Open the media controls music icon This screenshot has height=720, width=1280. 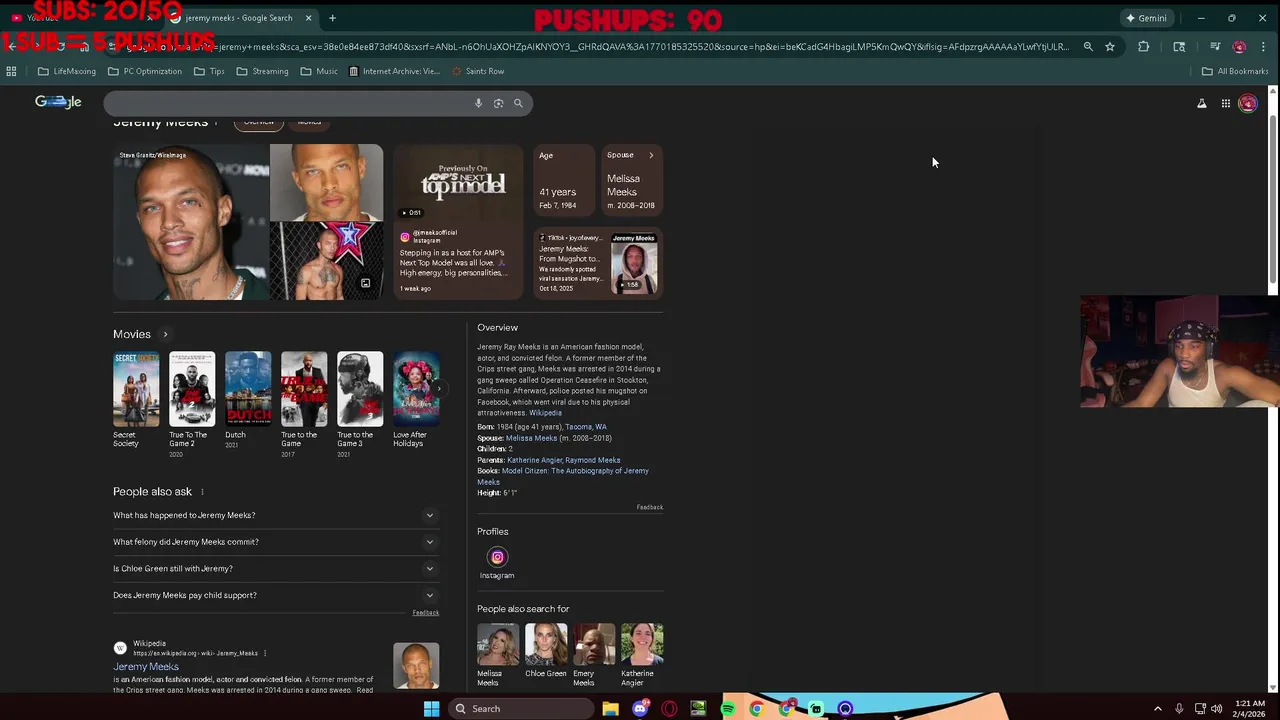tap(1215, 47)
